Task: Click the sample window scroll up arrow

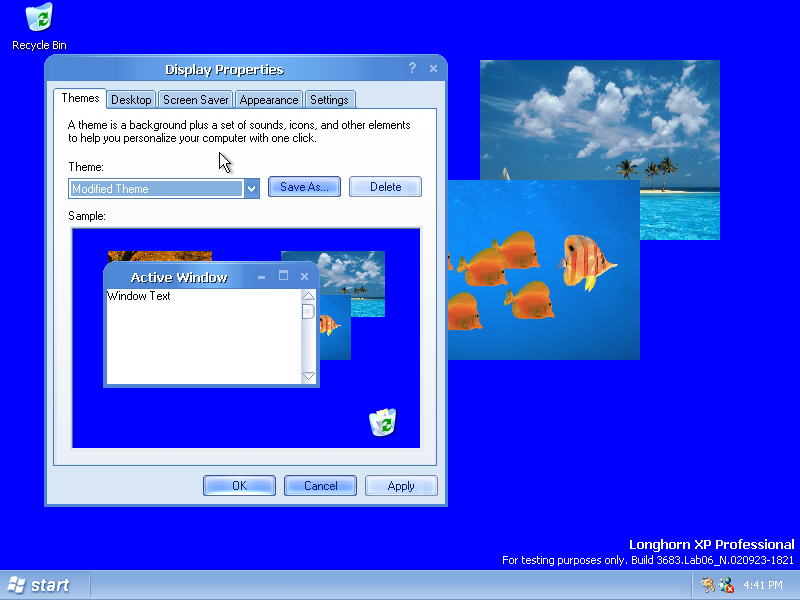Action: click(308, 296)
